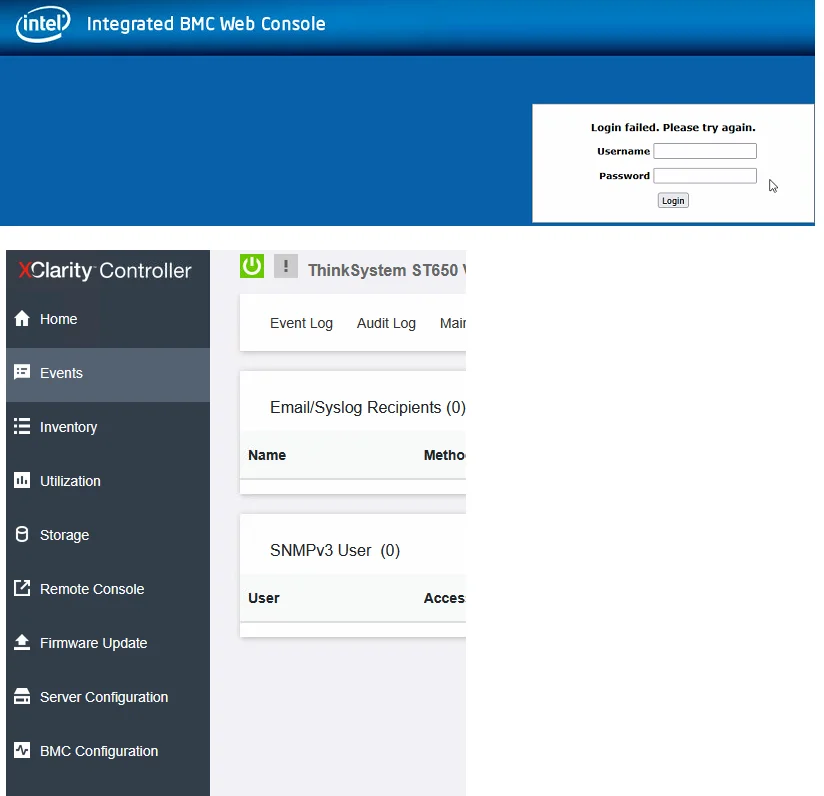824x796 pixels.
Task: Click the Storage cylinder icon
Action: tap(22, 534)
